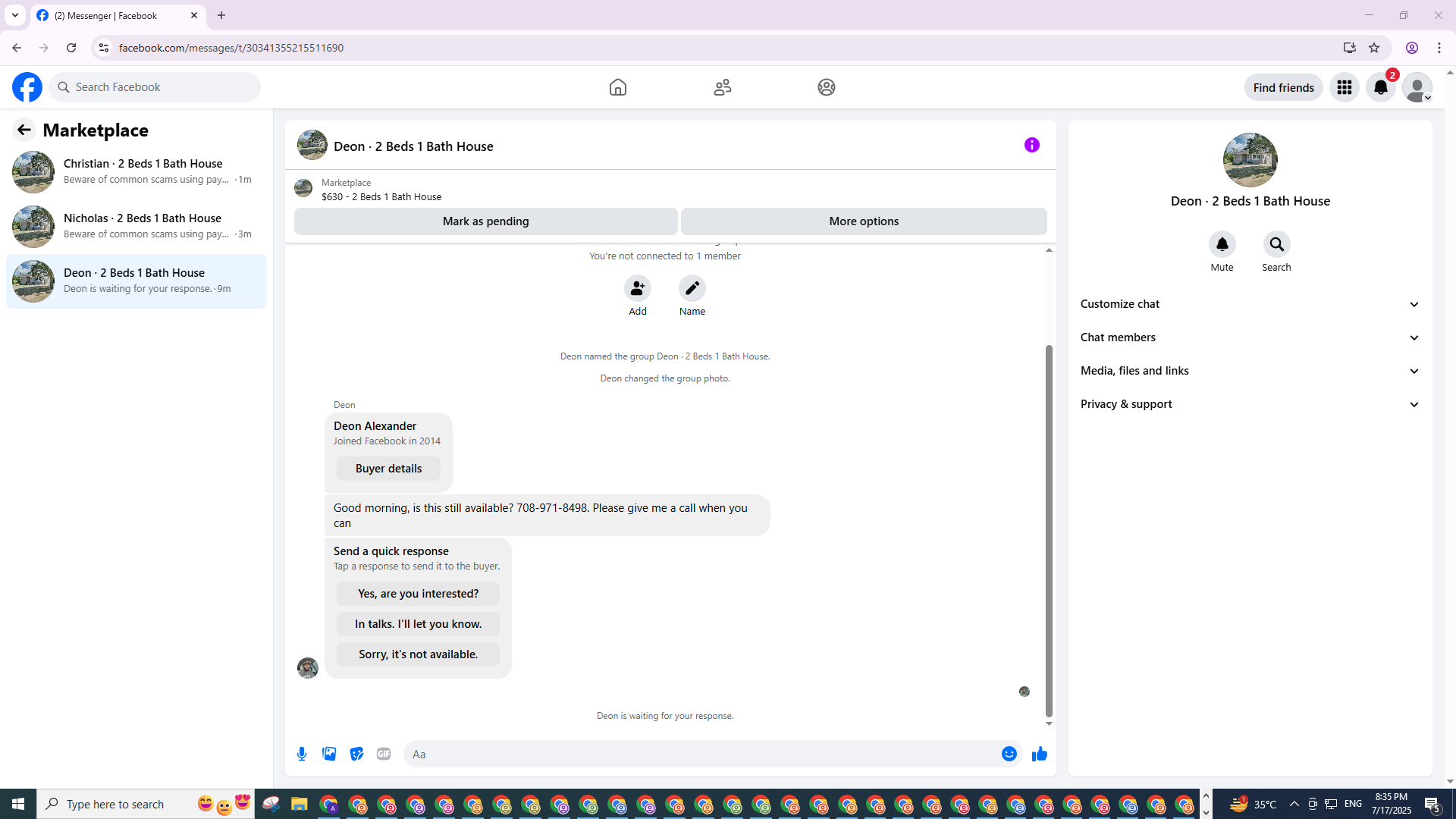
Task: Open Chrome three-dot menu
Action: pyautogui.click(x=1439, y=48)
